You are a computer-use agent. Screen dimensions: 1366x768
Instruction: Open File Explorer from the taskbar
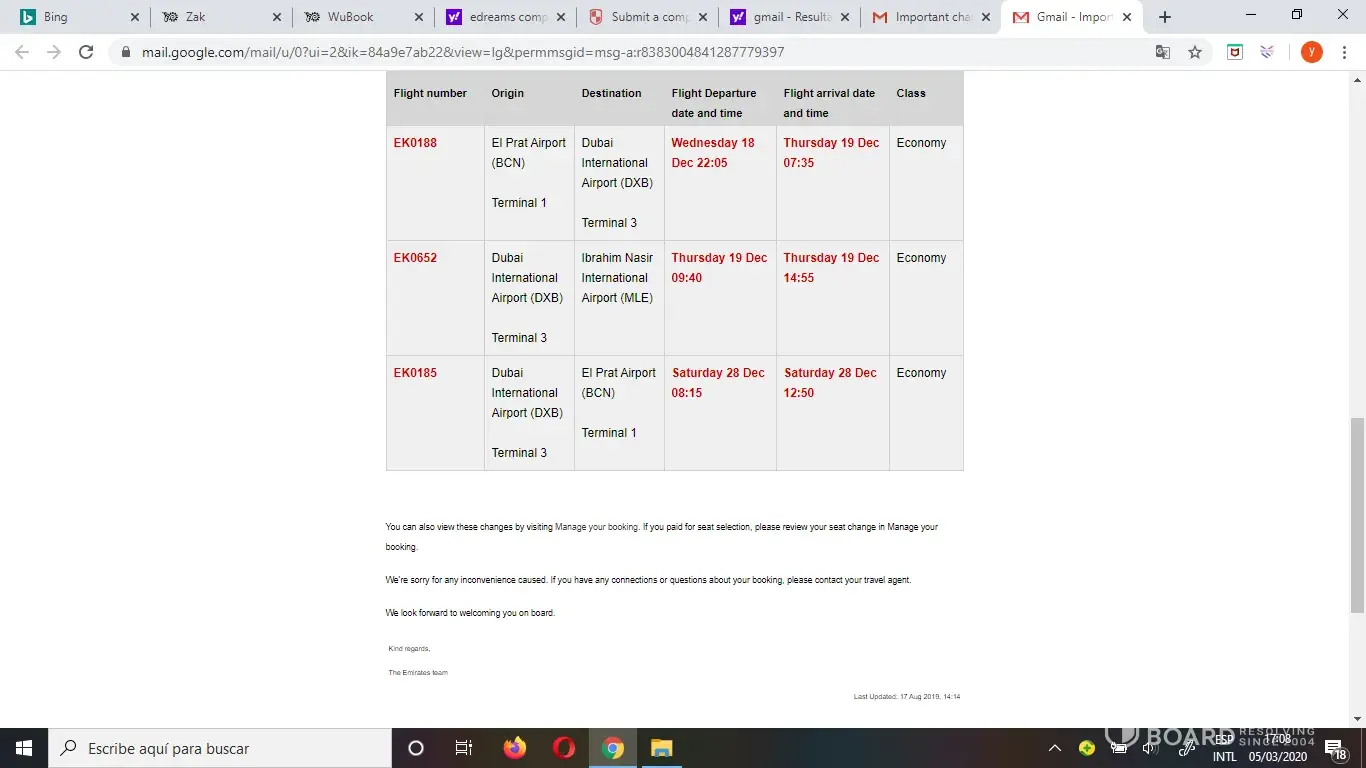pyautogui.click(x=662, y=748)
